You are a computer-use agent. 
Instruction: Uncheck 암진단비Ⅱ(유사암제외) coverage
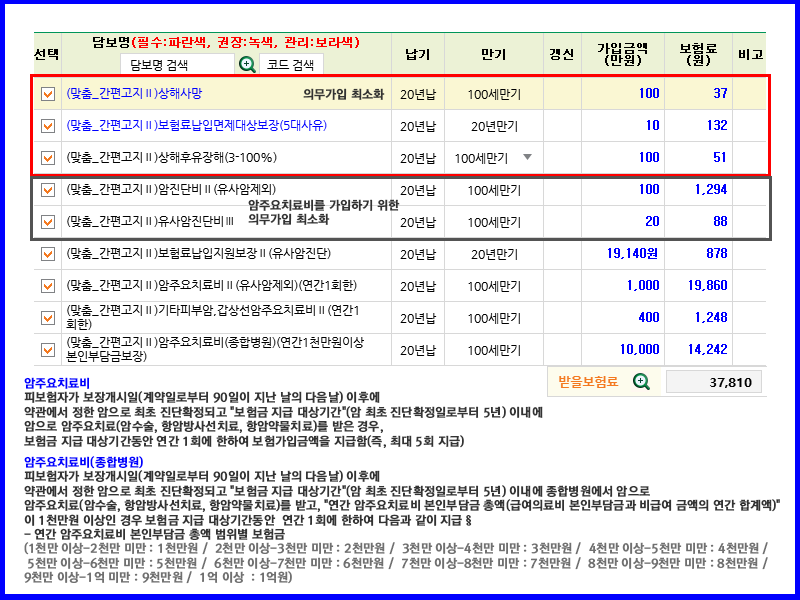tap(49, 190)
